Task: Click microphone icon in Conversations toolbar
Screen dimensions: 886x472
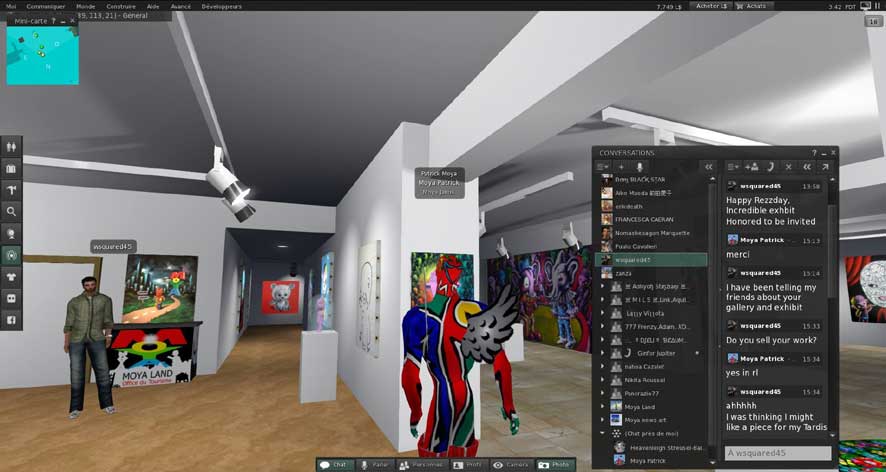Action: click(x=640, y=167)
